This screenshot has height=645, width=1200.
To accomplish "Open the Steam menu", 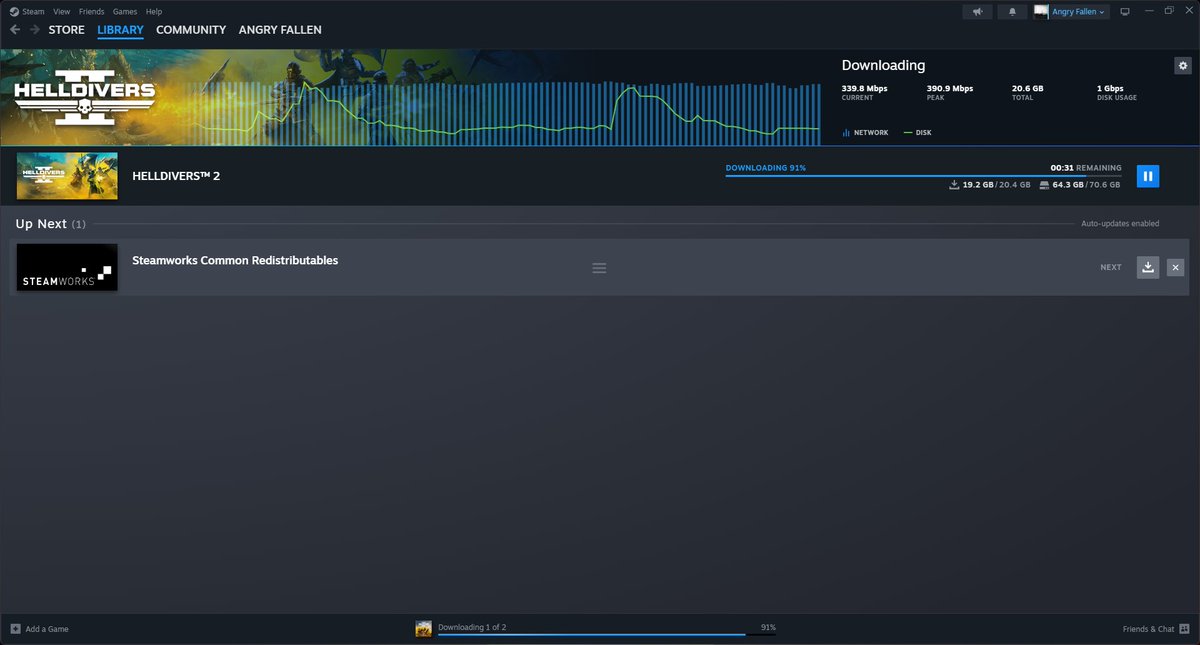I will 34,11.
